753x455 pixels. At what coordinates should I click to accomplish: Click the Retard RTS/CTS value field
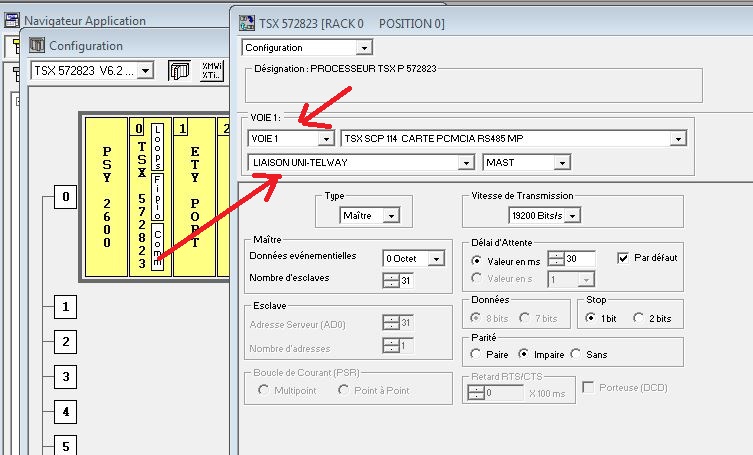[x=503, y=393]
